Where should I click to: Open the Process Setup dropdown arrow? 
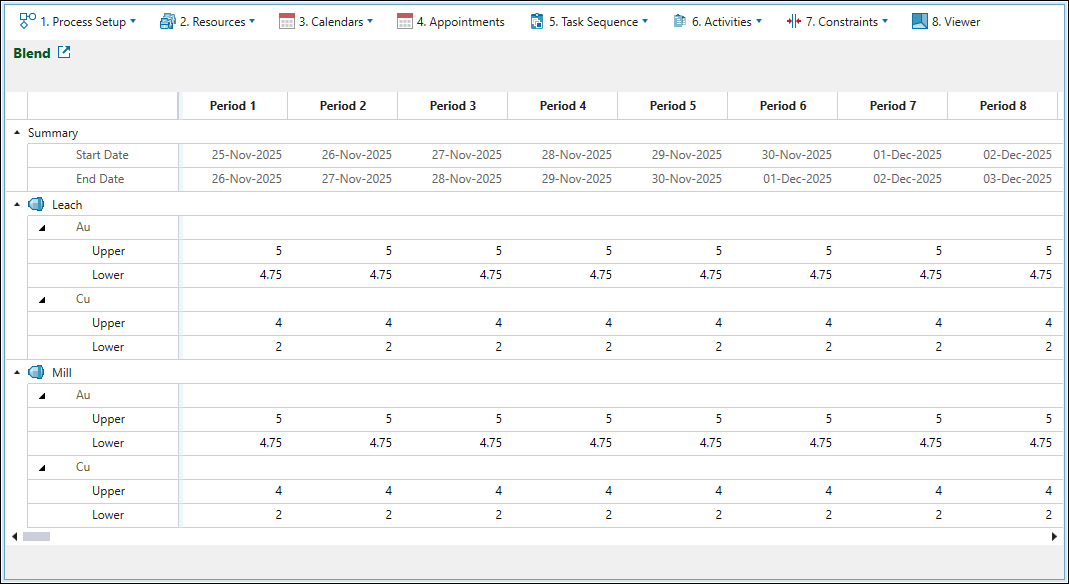coord(133,21)
